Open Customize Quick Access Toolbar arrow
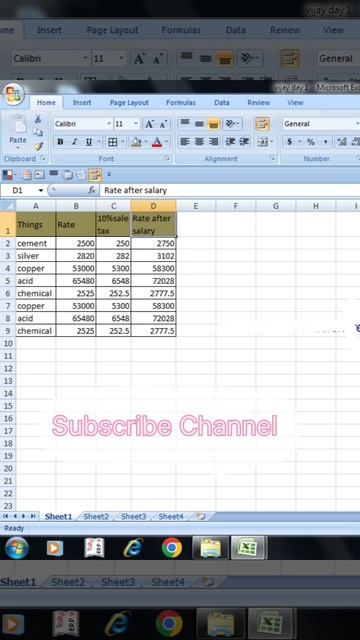Image resolution: width=360 pixels, height=640 pixels. click(x=109, y=174)
